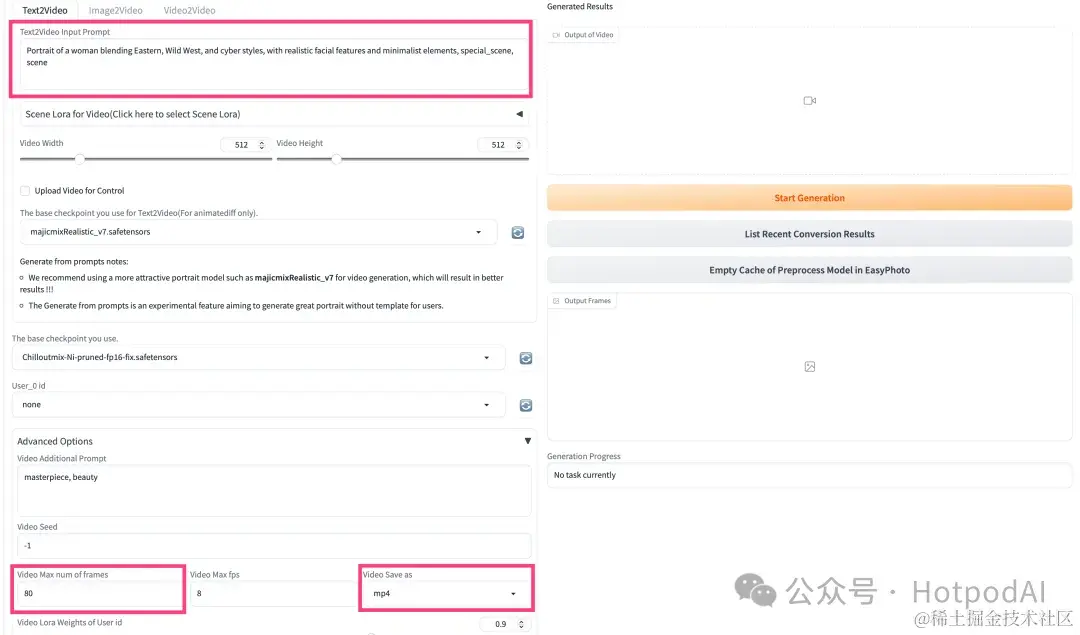This screenshot has width=1080, height=635.
Task: Refresh the majicmixRealistic_v7 checkpoint list
Action: pos(517,233)
